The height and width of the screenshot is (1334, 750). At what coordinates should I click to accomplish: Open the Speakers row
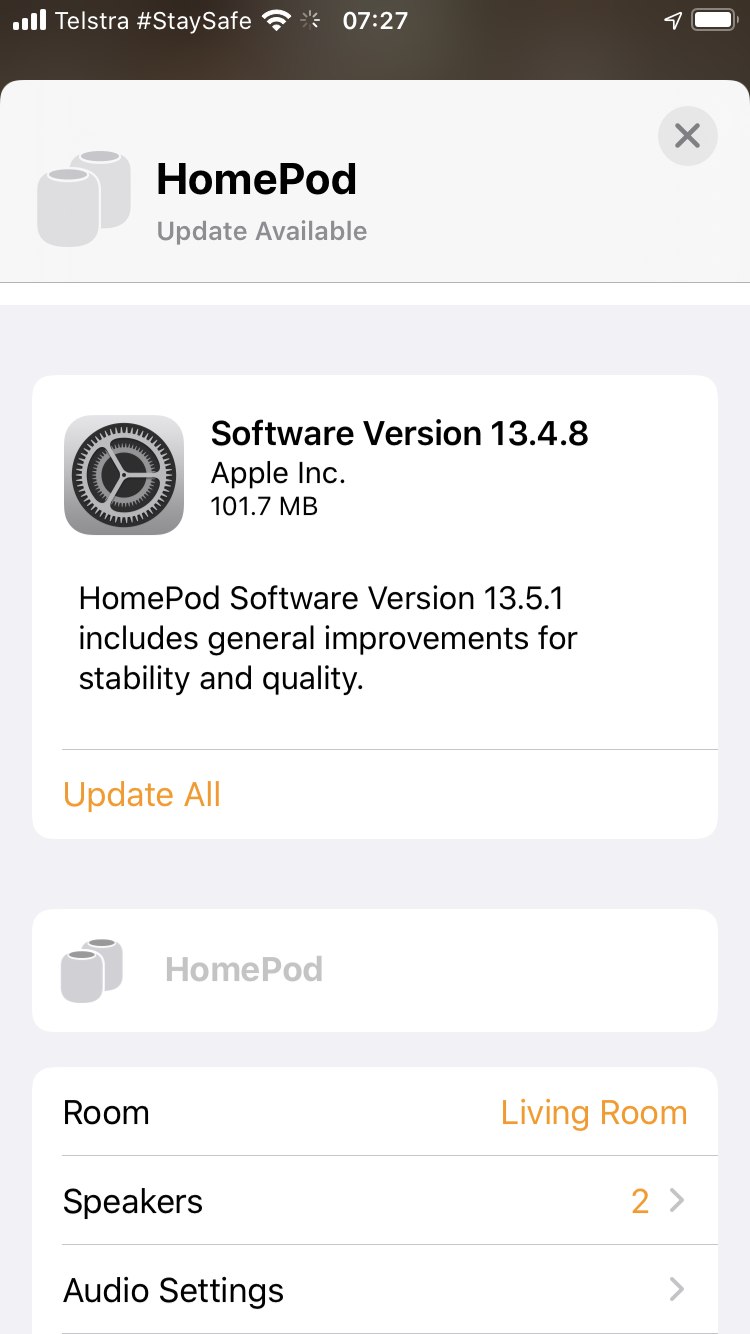click(x=375, y=1201)
